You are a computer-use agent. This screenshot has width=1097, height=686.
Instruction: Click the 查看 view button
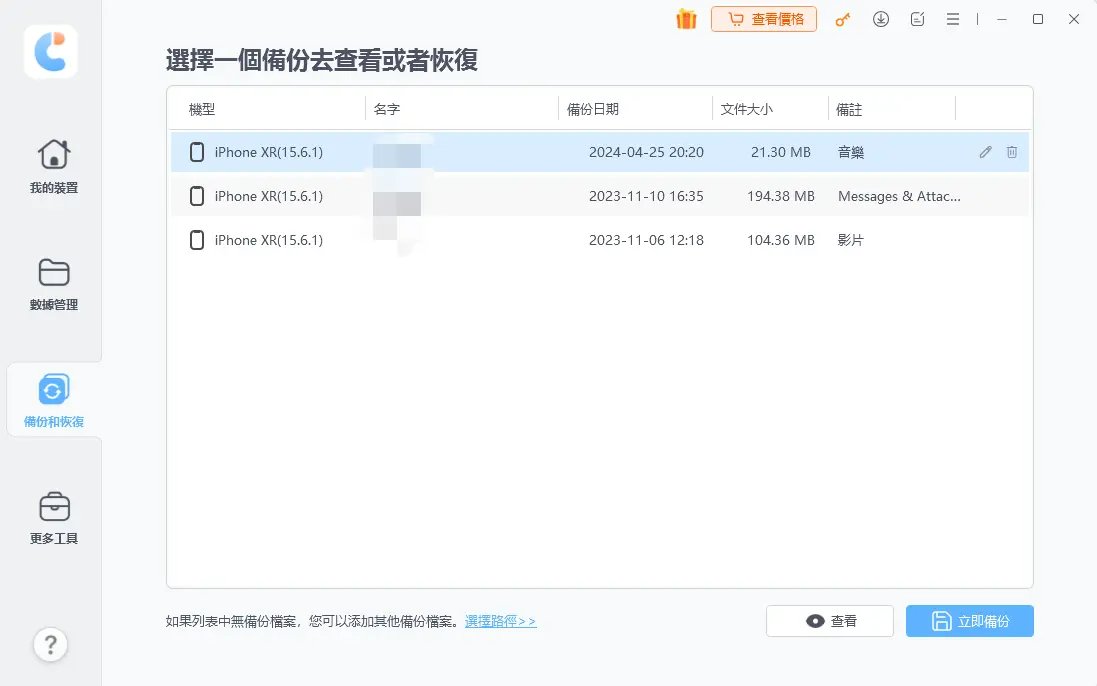829,621
